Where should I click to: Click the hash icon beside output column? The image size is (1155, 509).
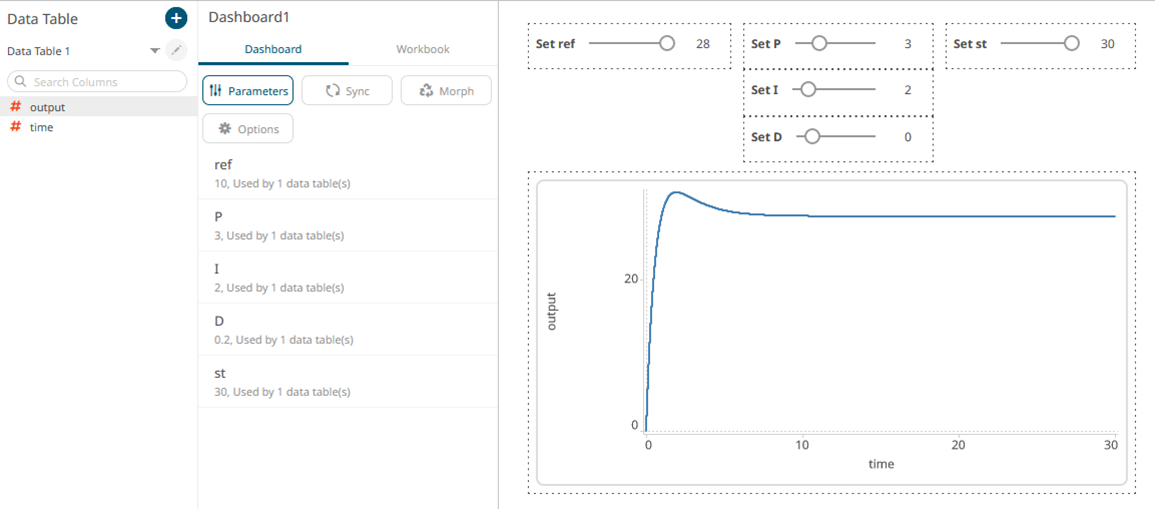click(x=15, y=107)
